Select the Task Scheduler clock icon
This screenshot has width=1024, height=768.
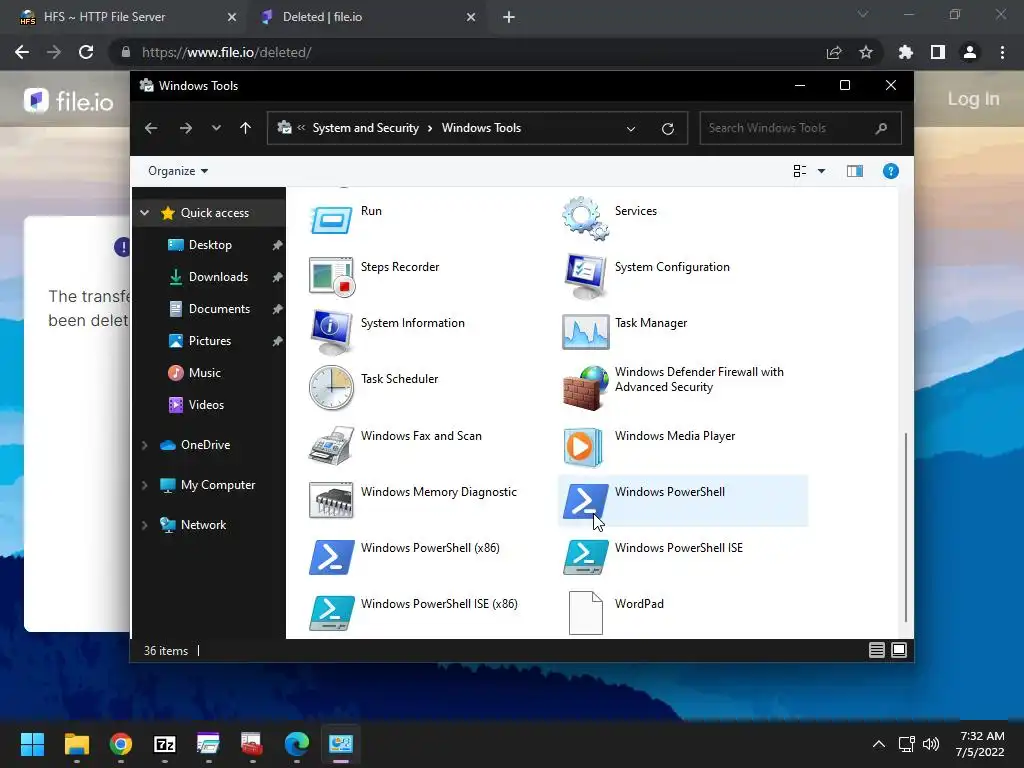point(331,388)
